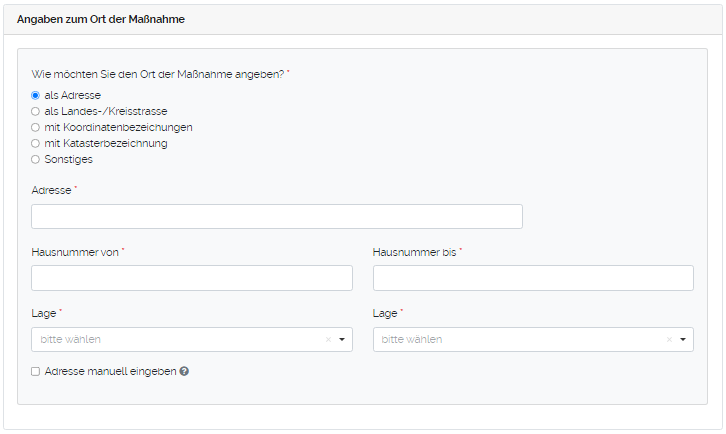Expand the left Lage dropdown arrow
This screenshot has height=434, width=726.
click(342, 340)
